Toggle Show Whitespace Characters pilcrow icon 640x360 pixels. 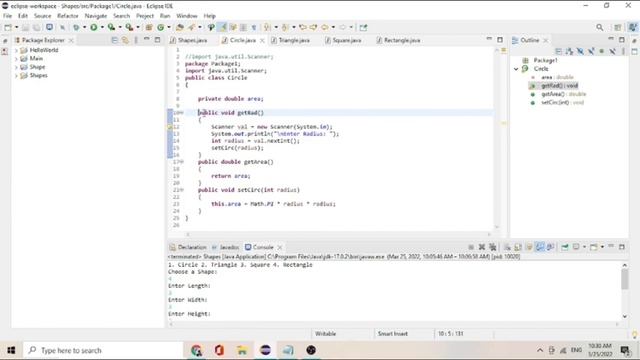pos(253,27)
